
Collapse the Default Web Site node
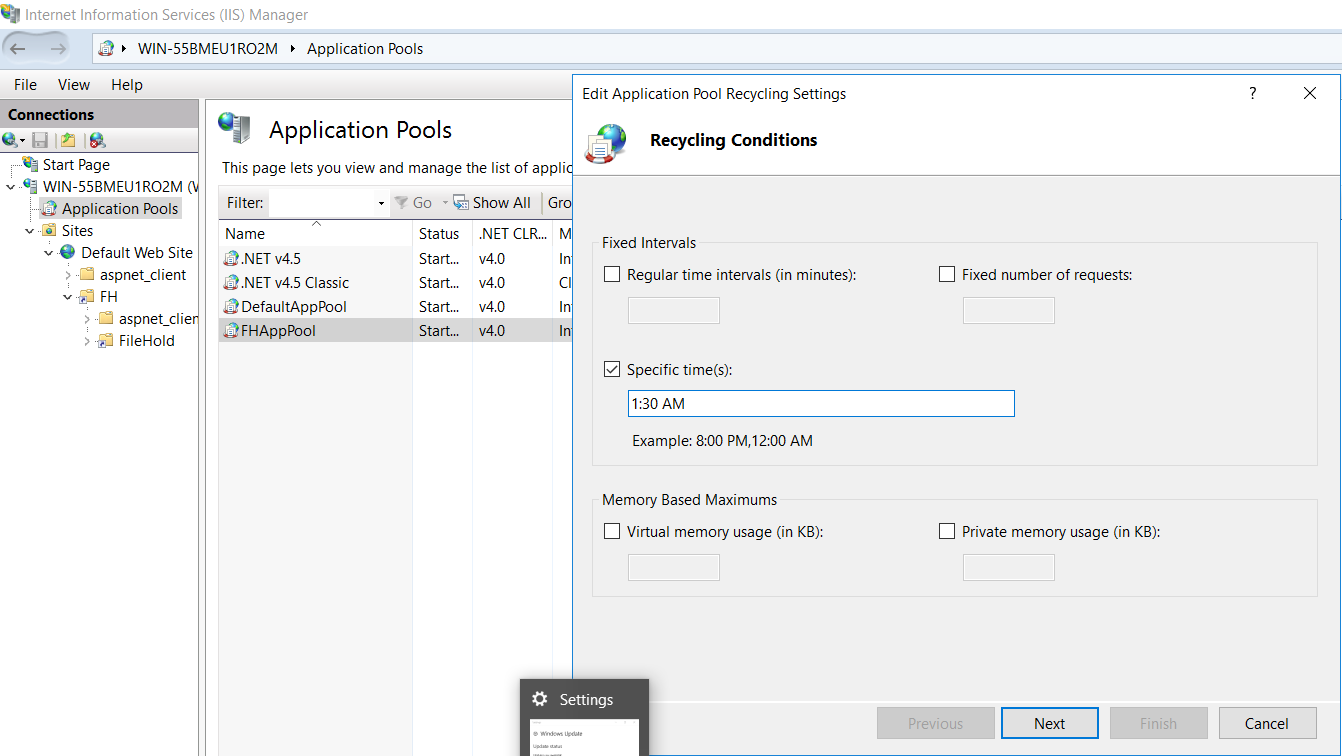48,252
